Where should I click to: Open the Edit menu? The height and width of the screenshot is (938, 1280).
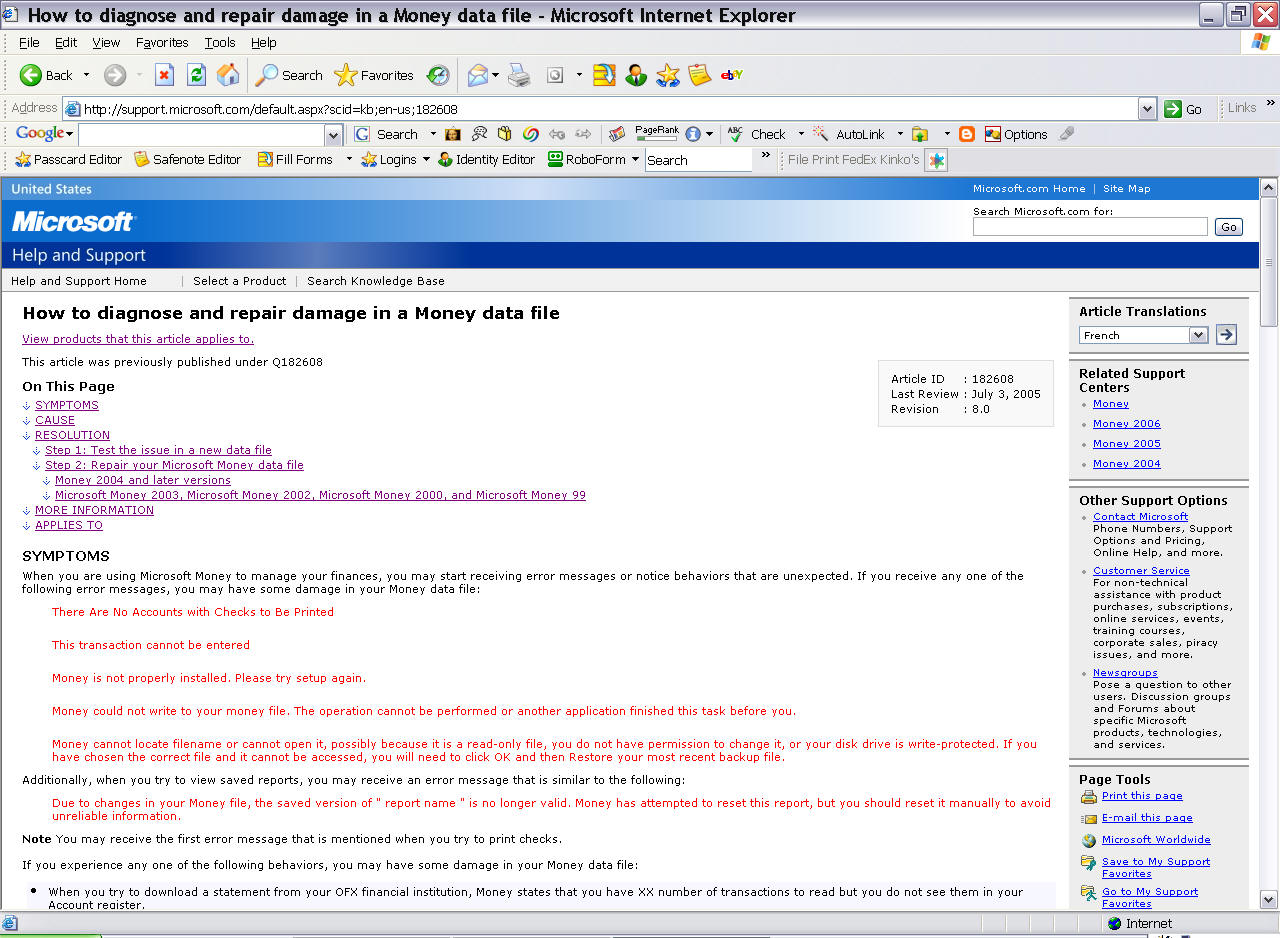click(66, 42)
